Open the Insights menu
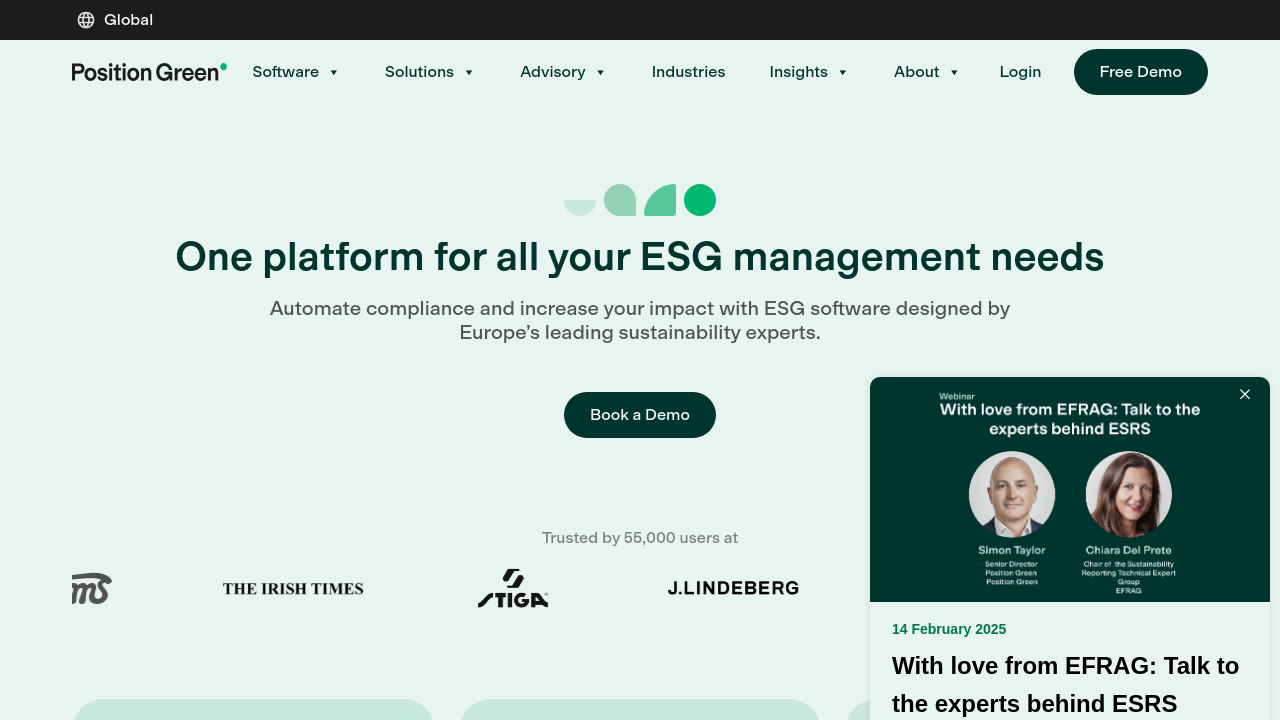Viewport: 1280px width, 720px height. tap(798, 72)
